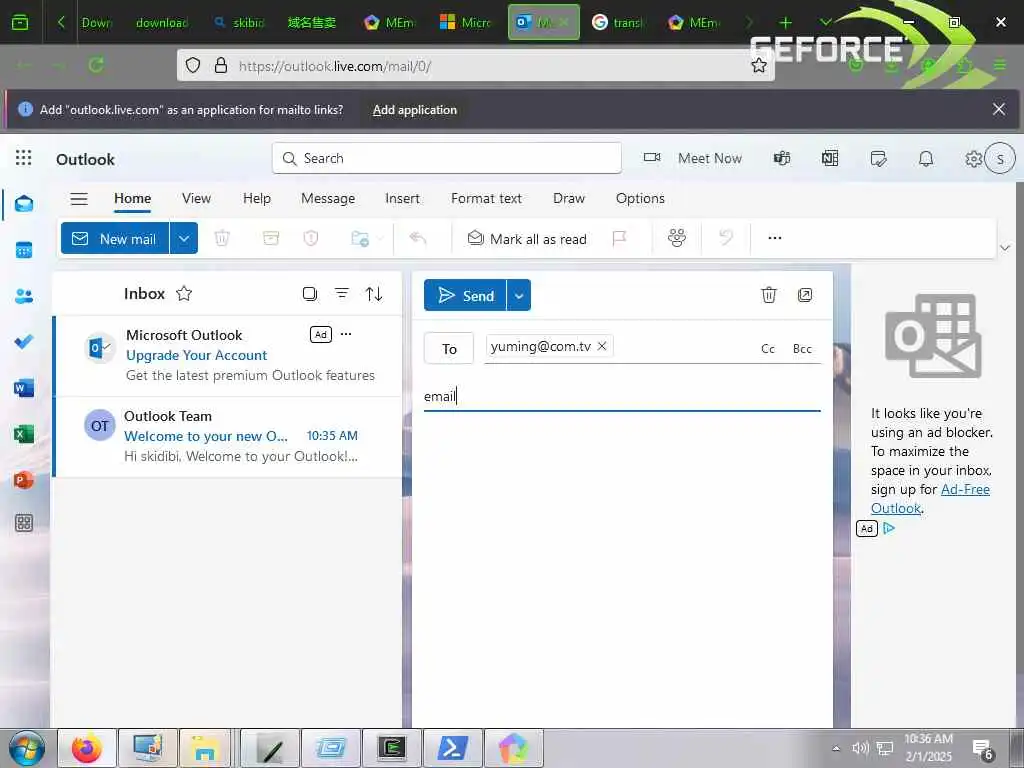This screenshot has height=768, width=1024.
Task: Toggle select mode for messages in Inbox
Action: tap(310, 294)
